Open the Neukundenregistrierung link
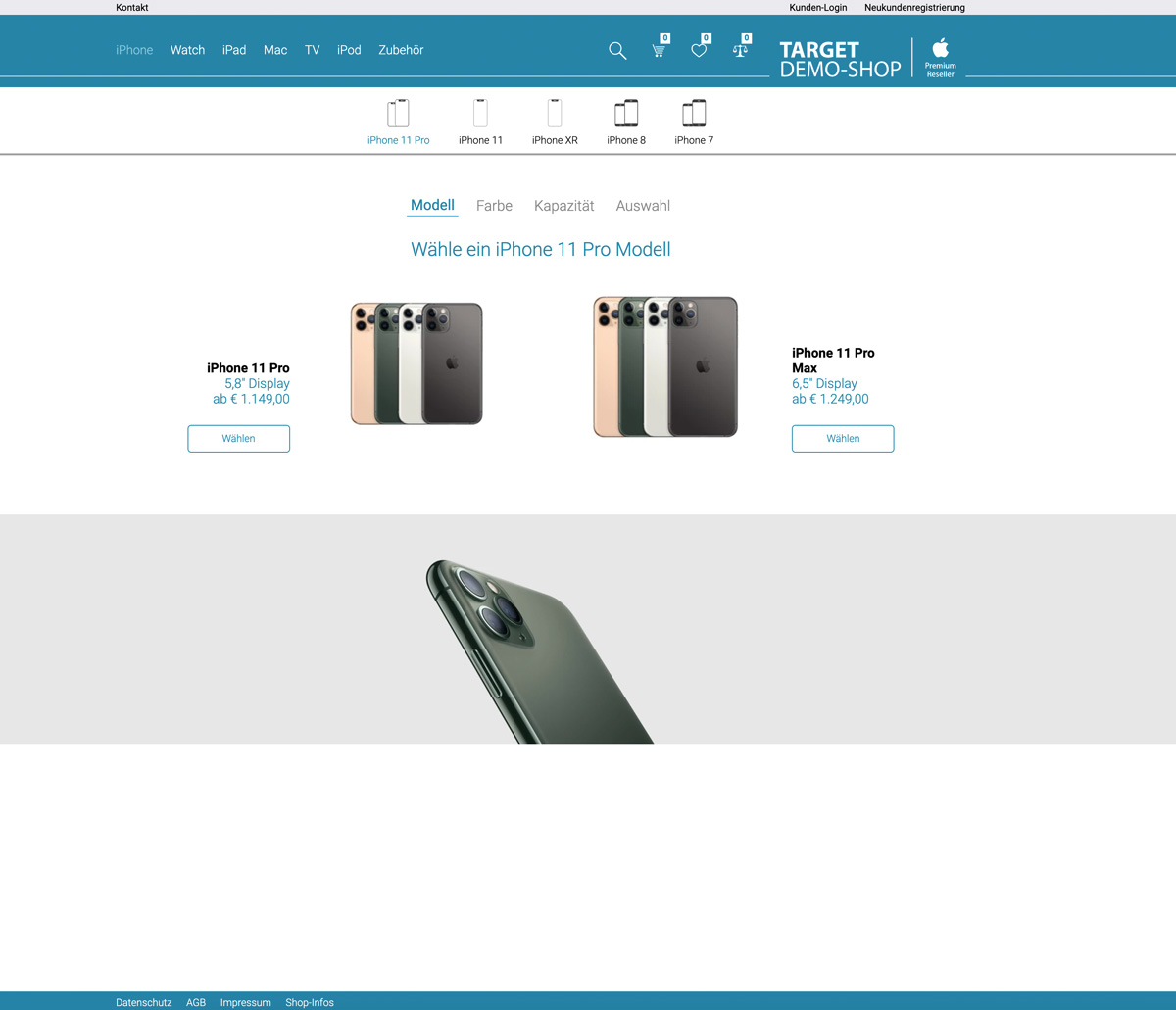1176x1010 pixels. click(x=914, y=8)
